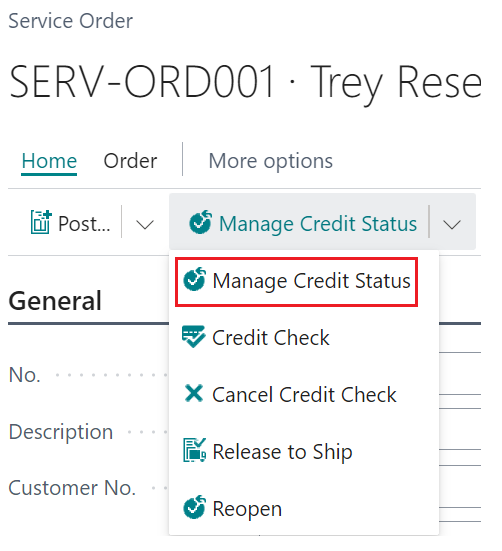
Task: Switch to the Order tab
Action: coord(130,161)
